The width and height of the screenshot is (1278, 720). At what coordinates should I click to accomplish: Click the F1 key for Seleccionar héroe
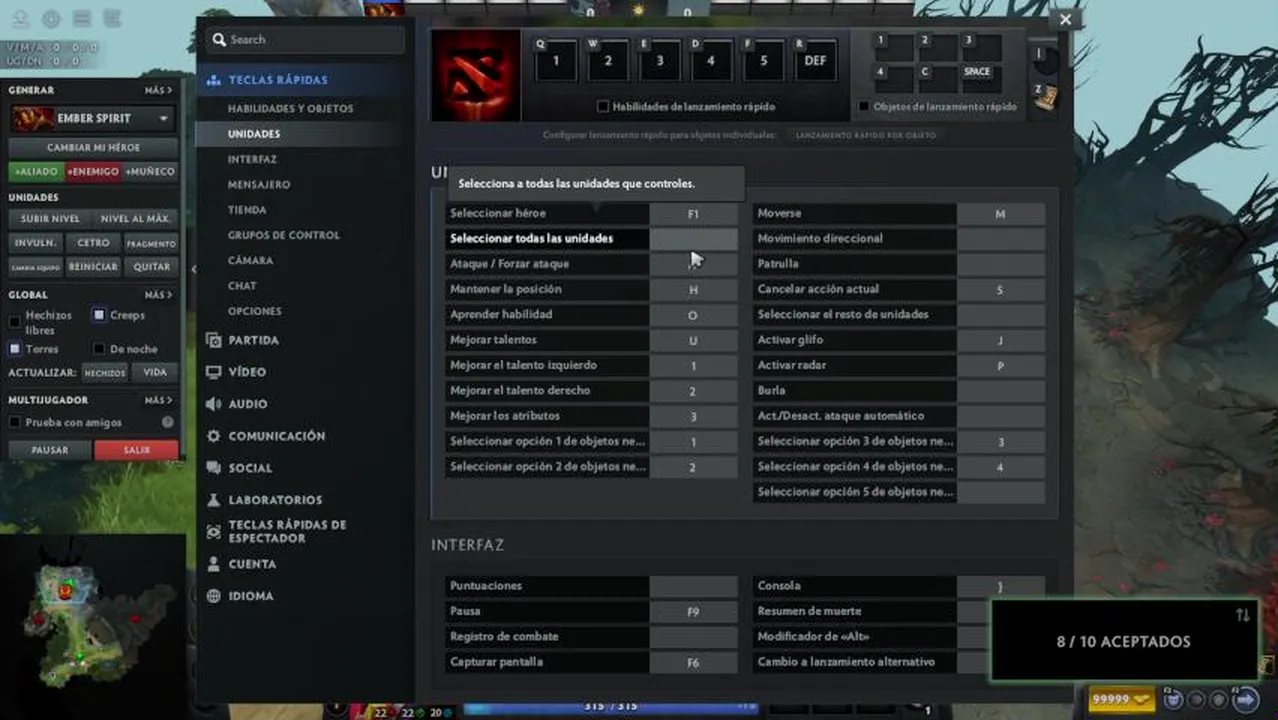coord(693,214)
